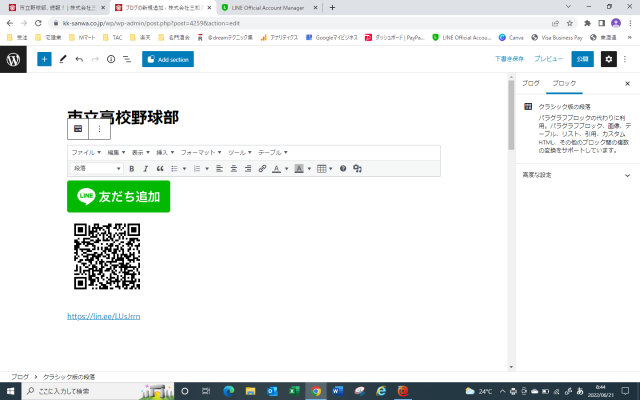Open the browser extensions puzzle icon
Screen dimensions: 640x400
coord(587,23)
